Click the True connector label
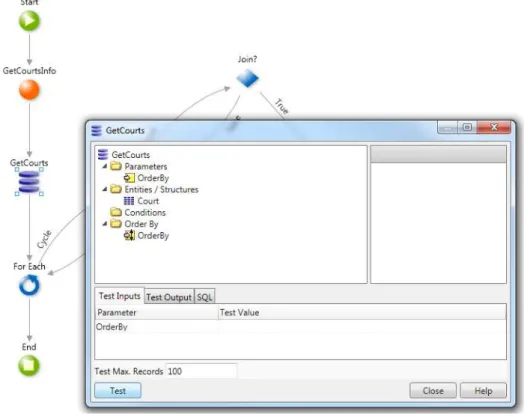 point(282,107)
